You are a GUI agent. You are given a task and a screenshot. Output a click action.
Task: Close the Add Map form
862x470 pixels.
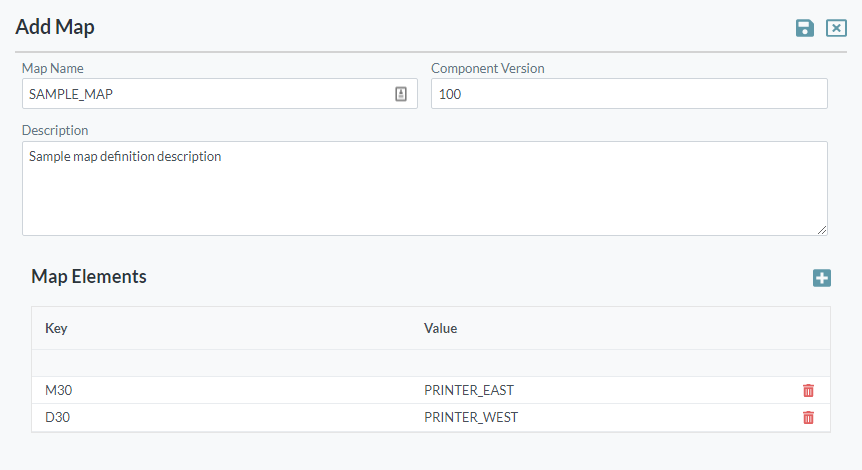click(x=836, y=28)
